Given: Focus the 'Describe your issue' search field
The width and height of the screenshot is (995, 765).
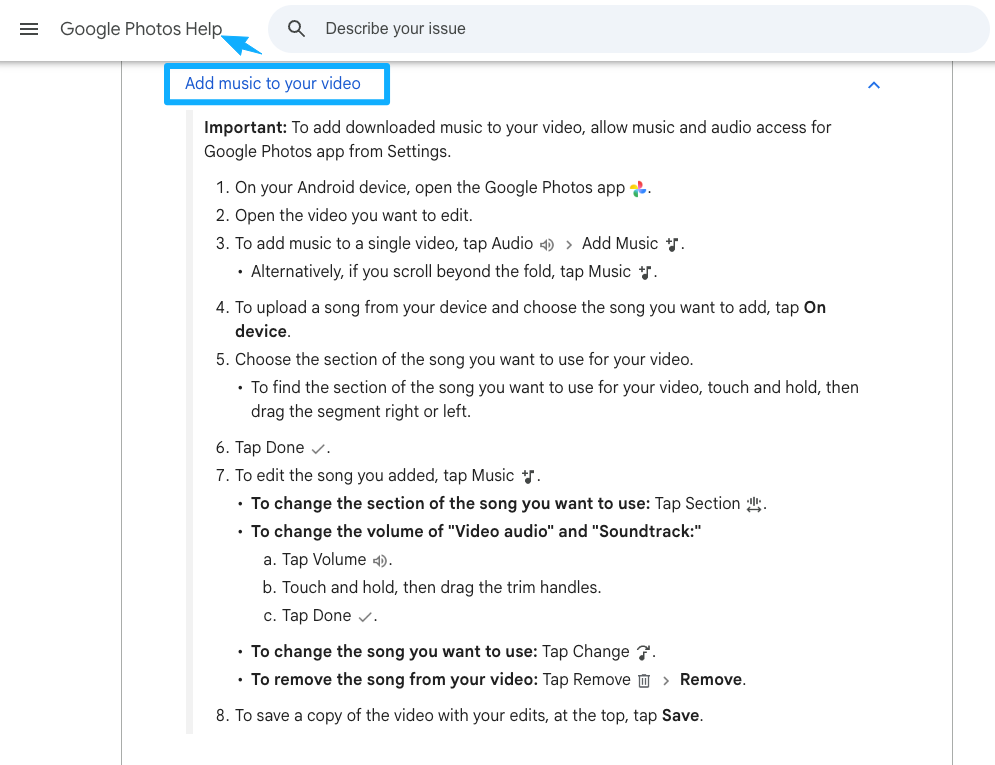Looking at the screenshot, I should [628, 29].
